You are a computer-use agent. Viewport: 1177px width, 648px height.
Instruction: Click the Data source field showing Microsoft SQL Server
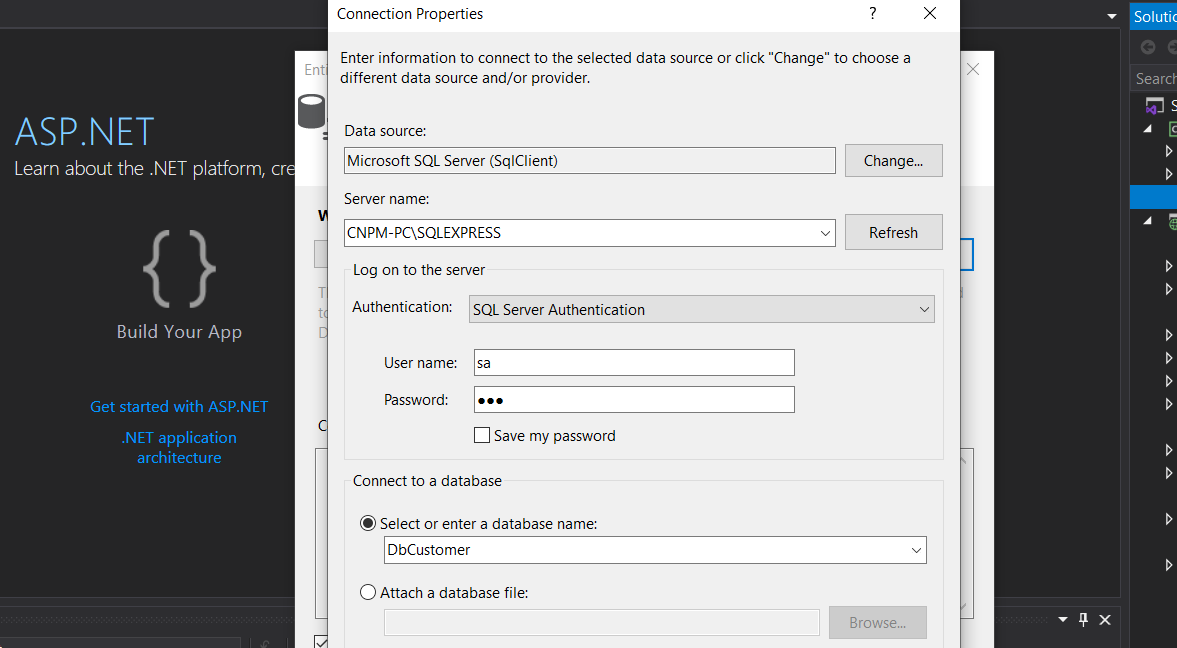click(x=590, y=161)
